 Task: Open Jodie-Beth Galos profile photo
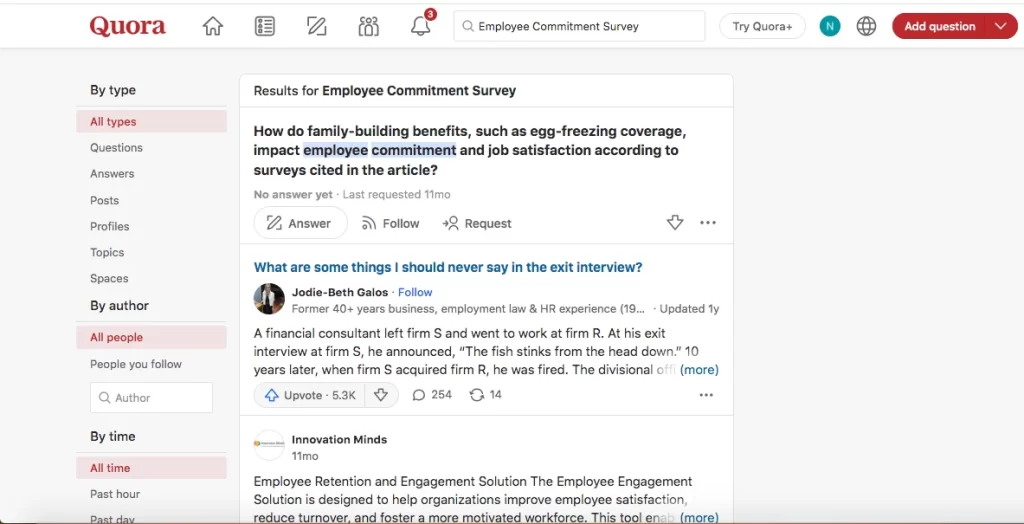click(x=269, y=299)
